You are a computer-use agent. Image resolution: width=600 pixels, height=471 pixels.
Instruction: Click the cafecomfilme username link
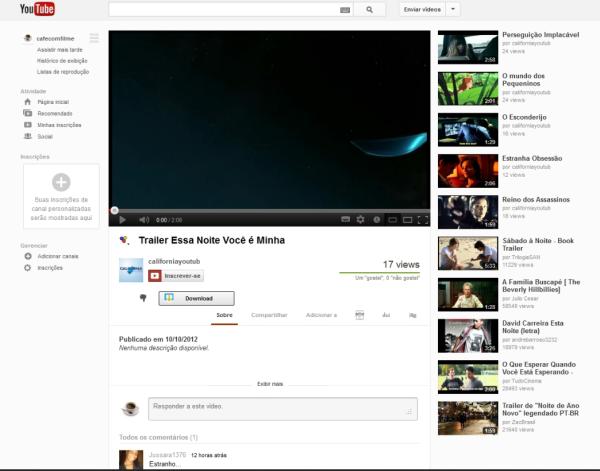pos(55,38)
